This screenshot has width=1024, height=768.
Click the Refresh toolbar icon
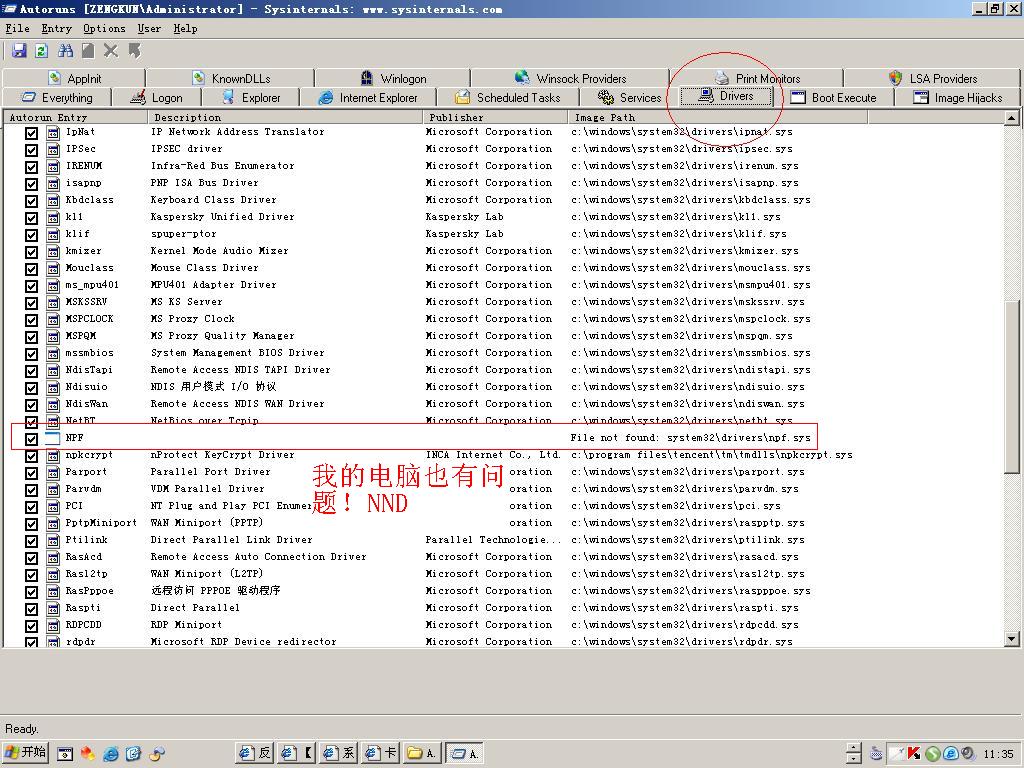pyautogui.click(x=42, y=51)
